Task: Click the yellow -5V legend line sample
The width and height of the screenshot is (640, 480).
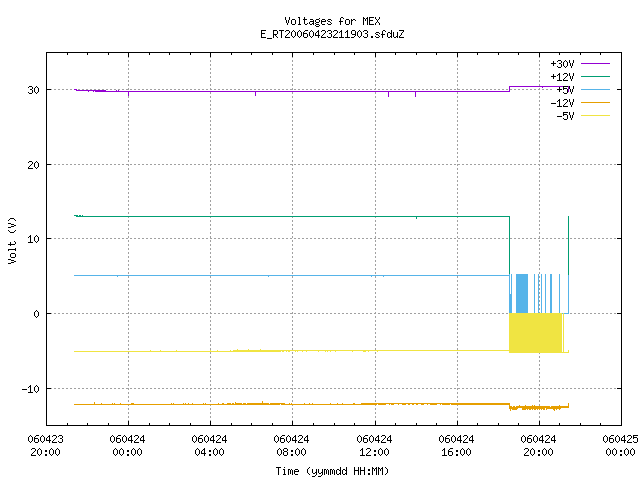Action: [x=595, y=116]
